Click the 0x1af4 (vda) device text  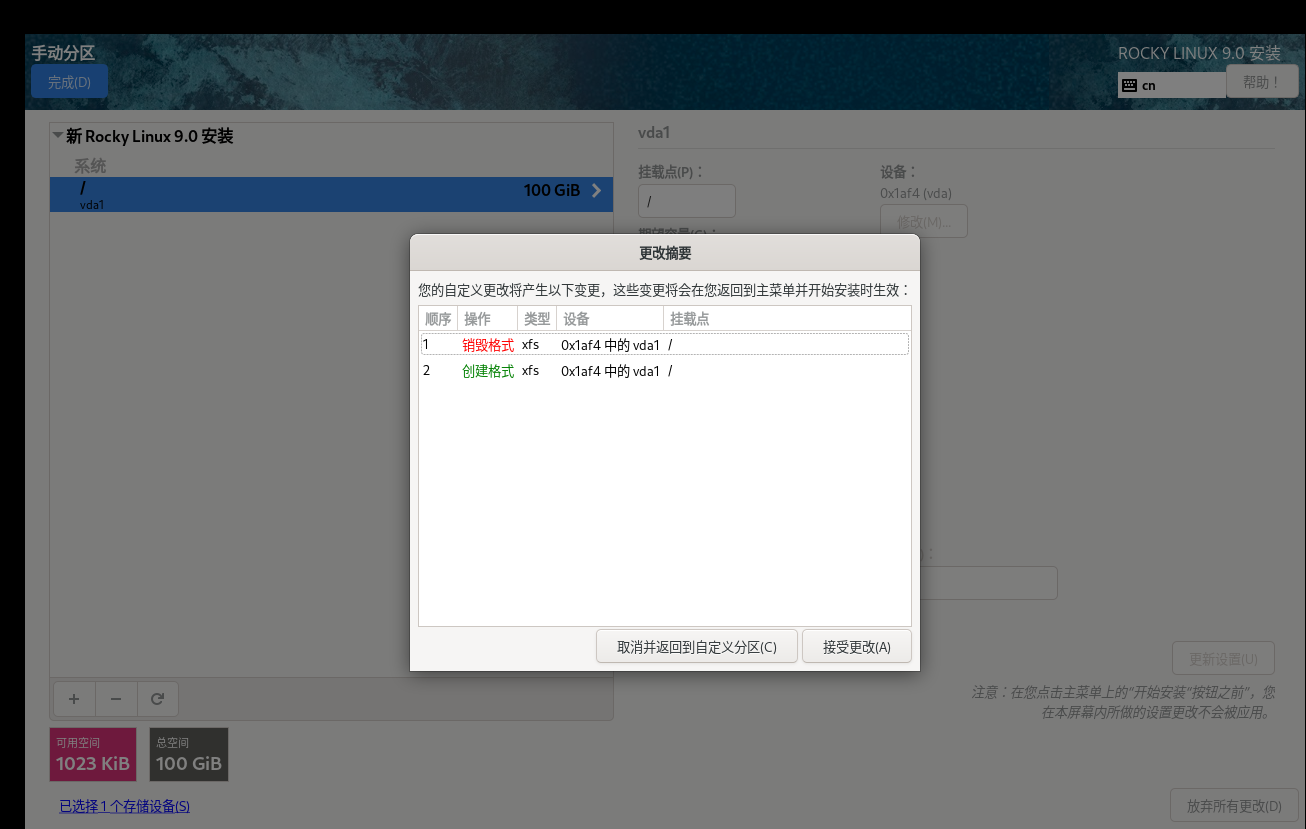(916, 193)
